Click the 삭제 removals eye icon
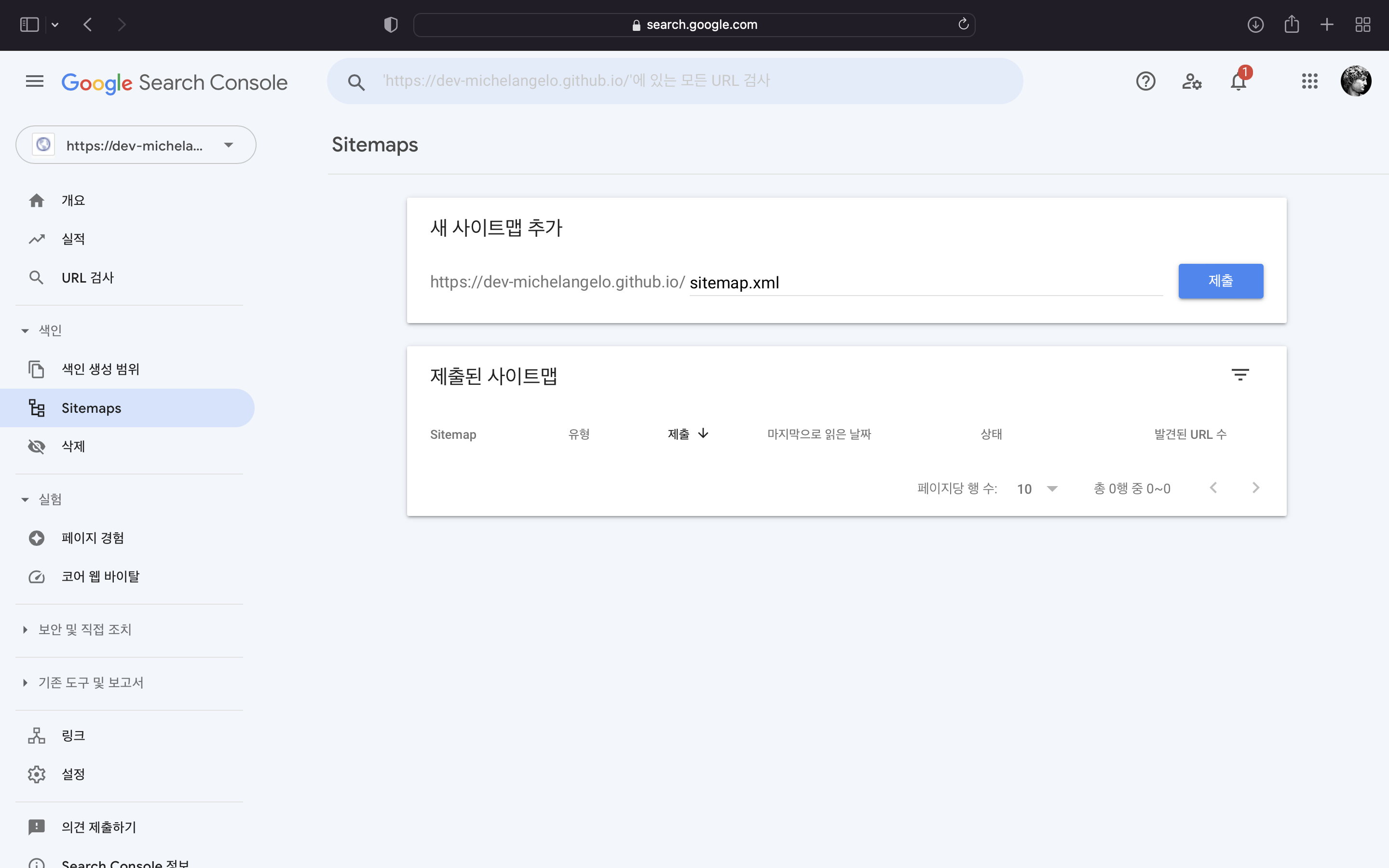Screen dimensions: 1389x868 coord(37,446)
